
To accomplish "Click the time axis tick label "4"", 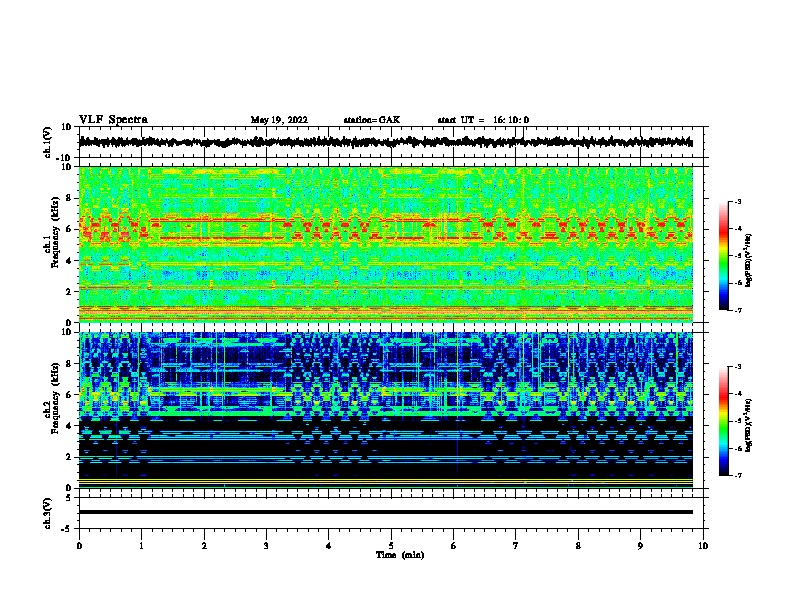I will tap(329, 545).
